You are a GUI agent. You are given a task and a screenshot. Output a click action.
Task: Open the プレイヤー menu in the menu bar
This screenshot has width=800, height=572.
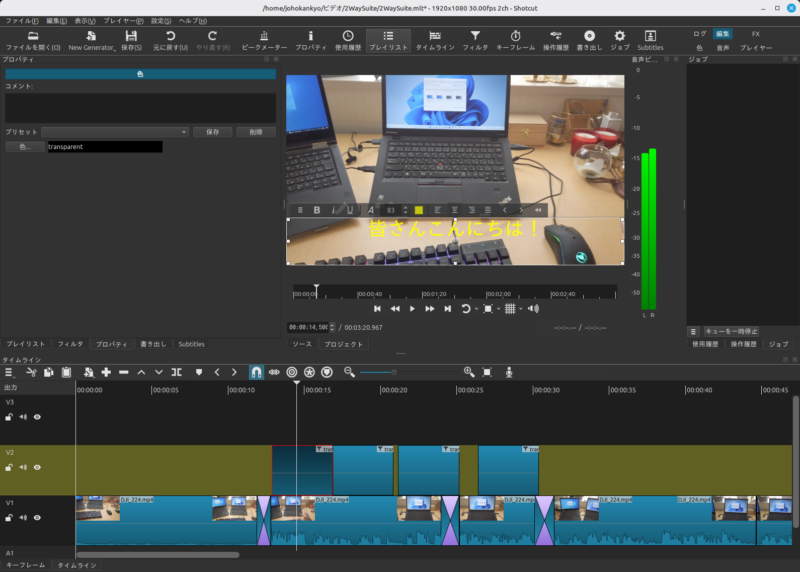123,21
